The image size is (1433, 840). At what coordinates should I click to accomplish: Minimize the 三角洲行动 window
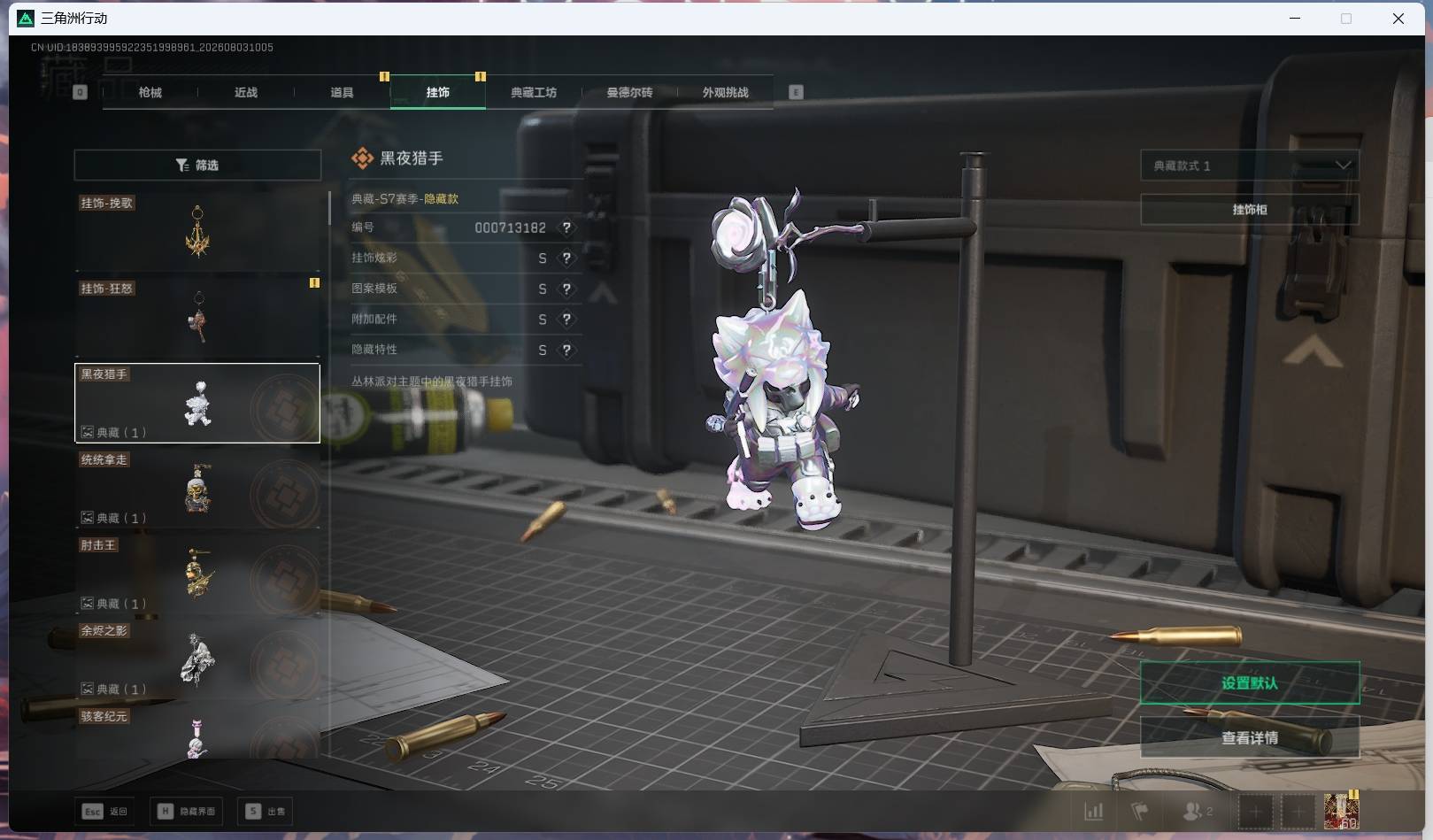(x=1294, y=19)
